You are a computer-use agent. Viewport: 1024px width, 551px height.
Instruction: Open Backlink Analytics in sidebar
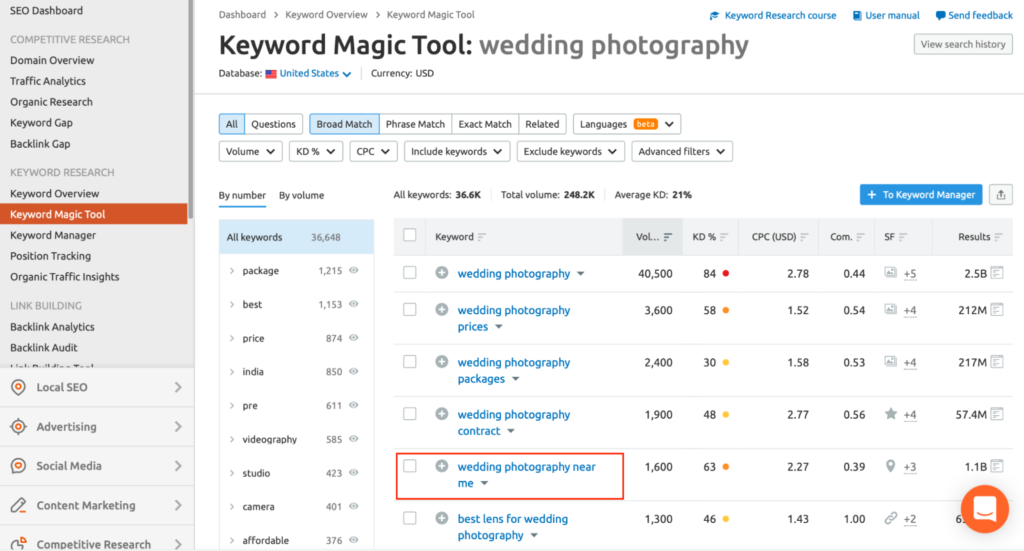click(x=52, y=326)
